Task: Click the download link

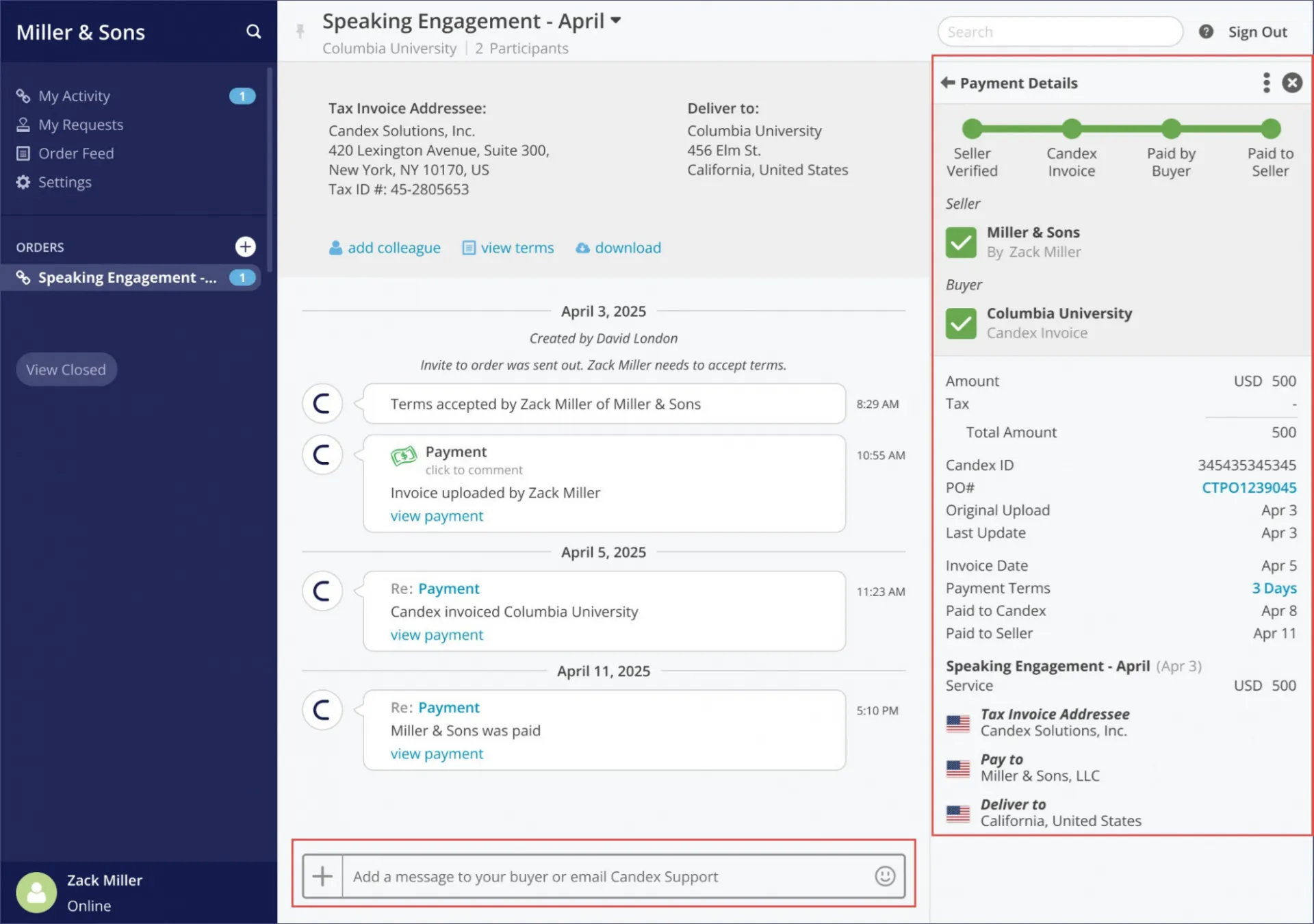Action: click(619, 248)
